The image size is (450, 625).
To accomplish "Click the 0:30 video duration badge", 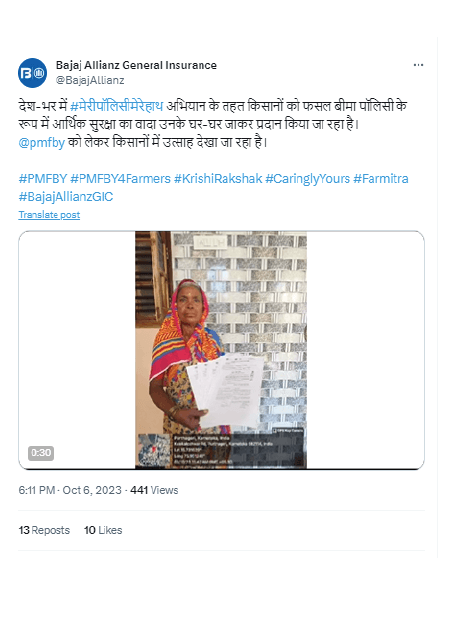I will 41,453.
